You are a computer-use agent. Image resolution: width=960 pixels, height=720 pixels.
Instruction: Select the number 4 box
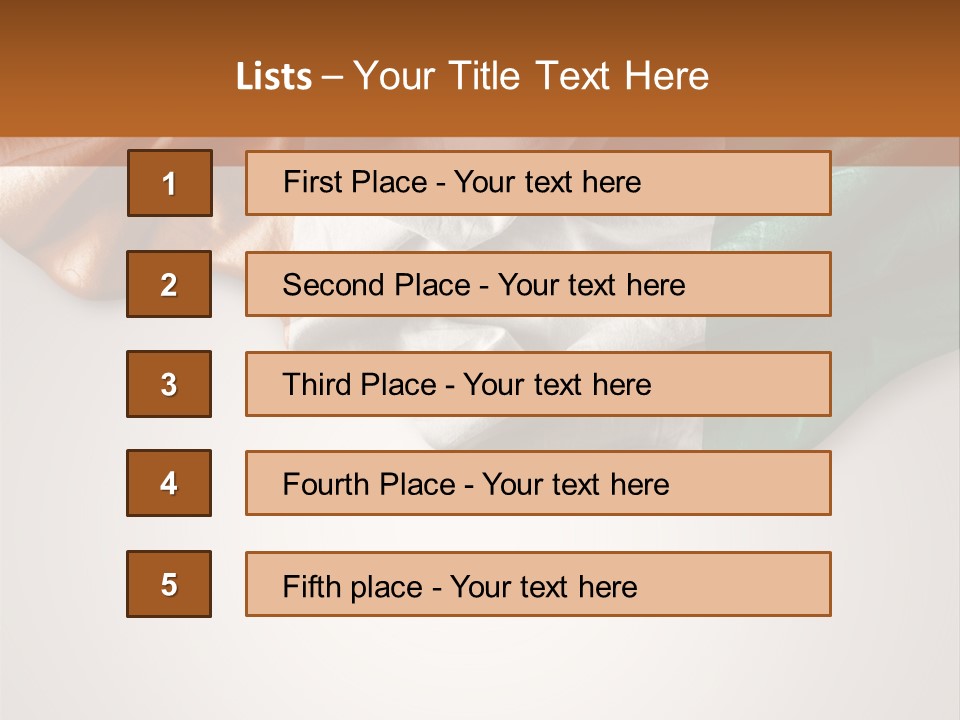pos(169,483)
